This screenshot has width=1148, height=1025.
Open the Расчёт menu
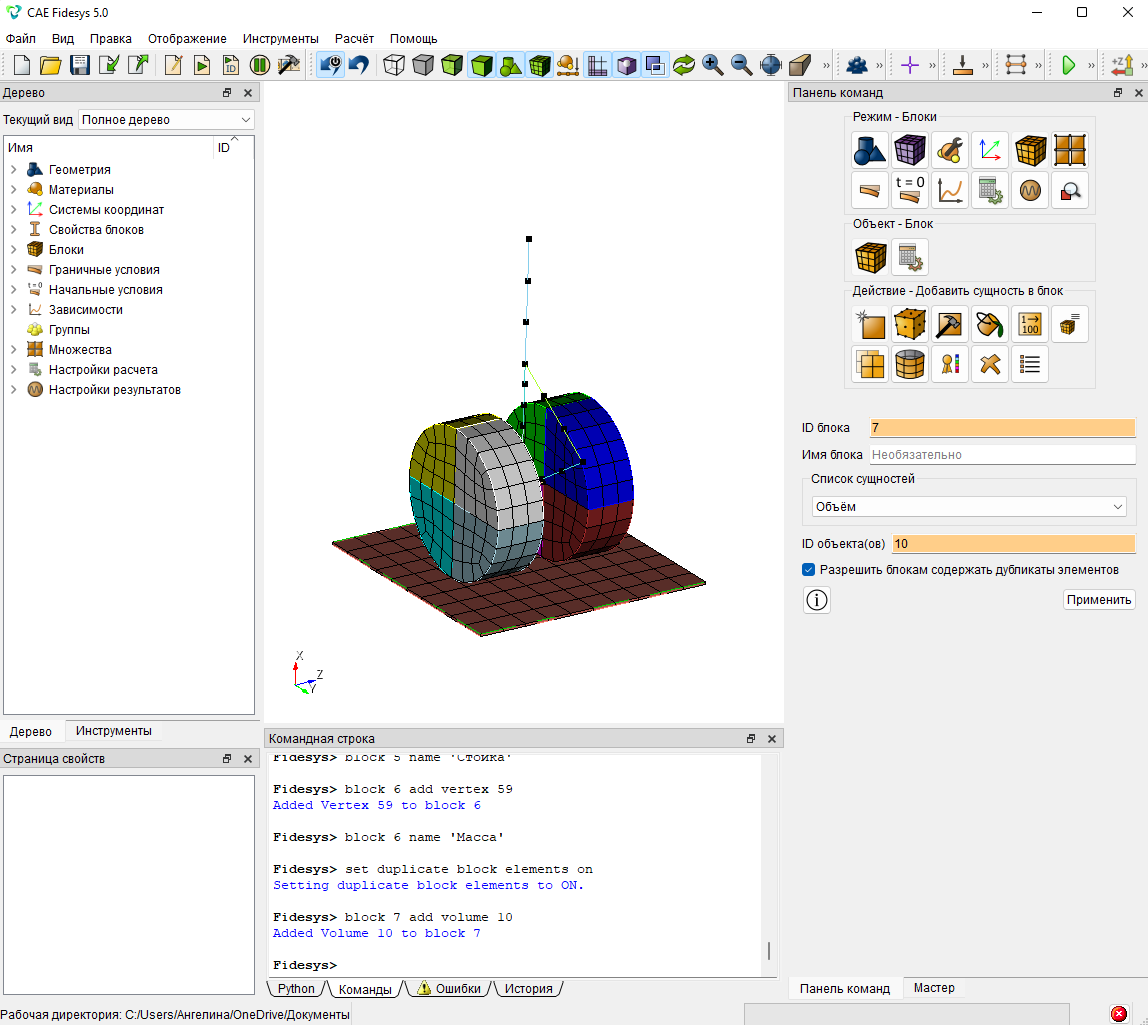354,39
